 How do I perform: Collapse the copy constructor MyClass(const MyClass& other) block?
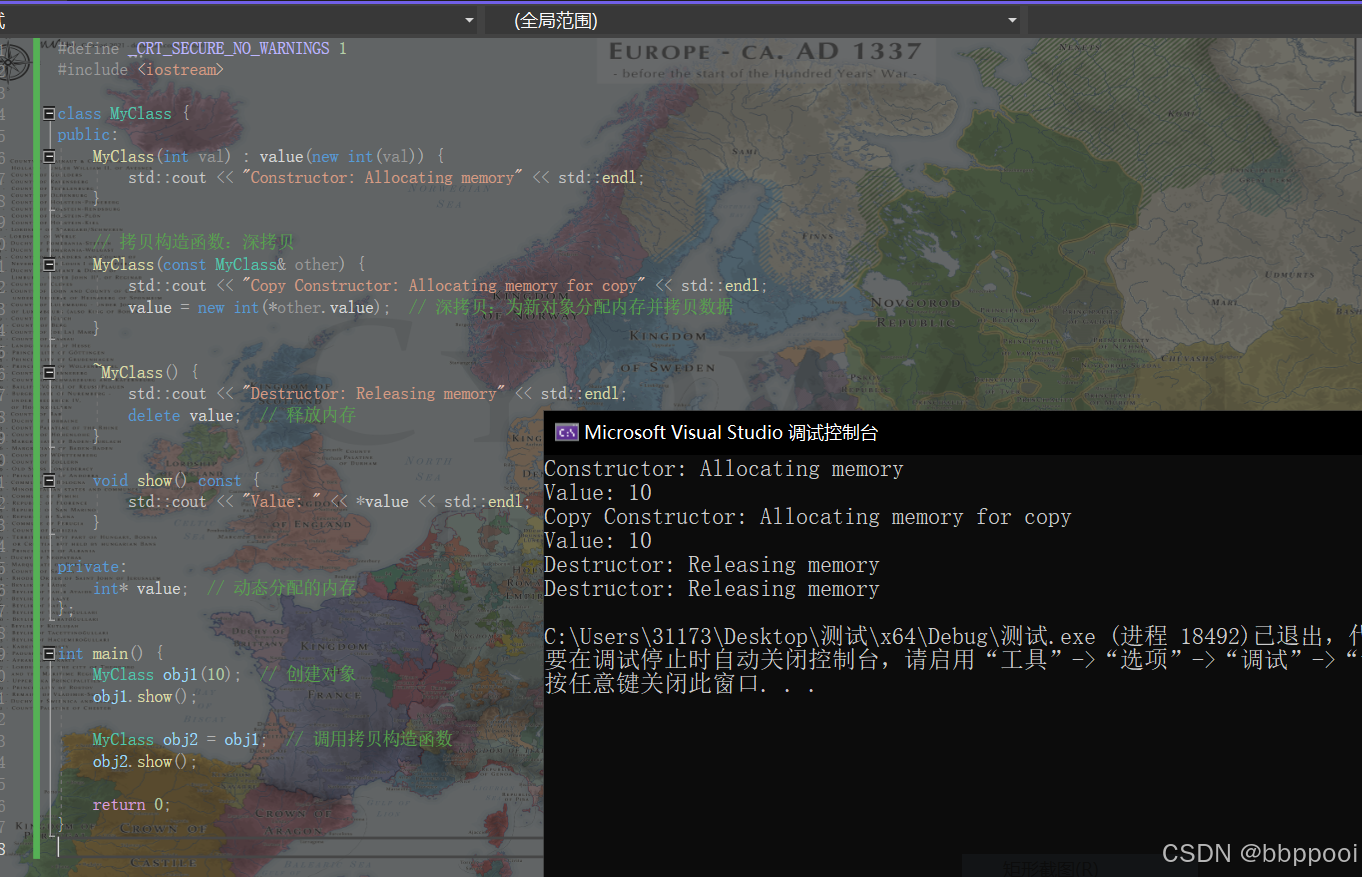[x=49, y=265]
